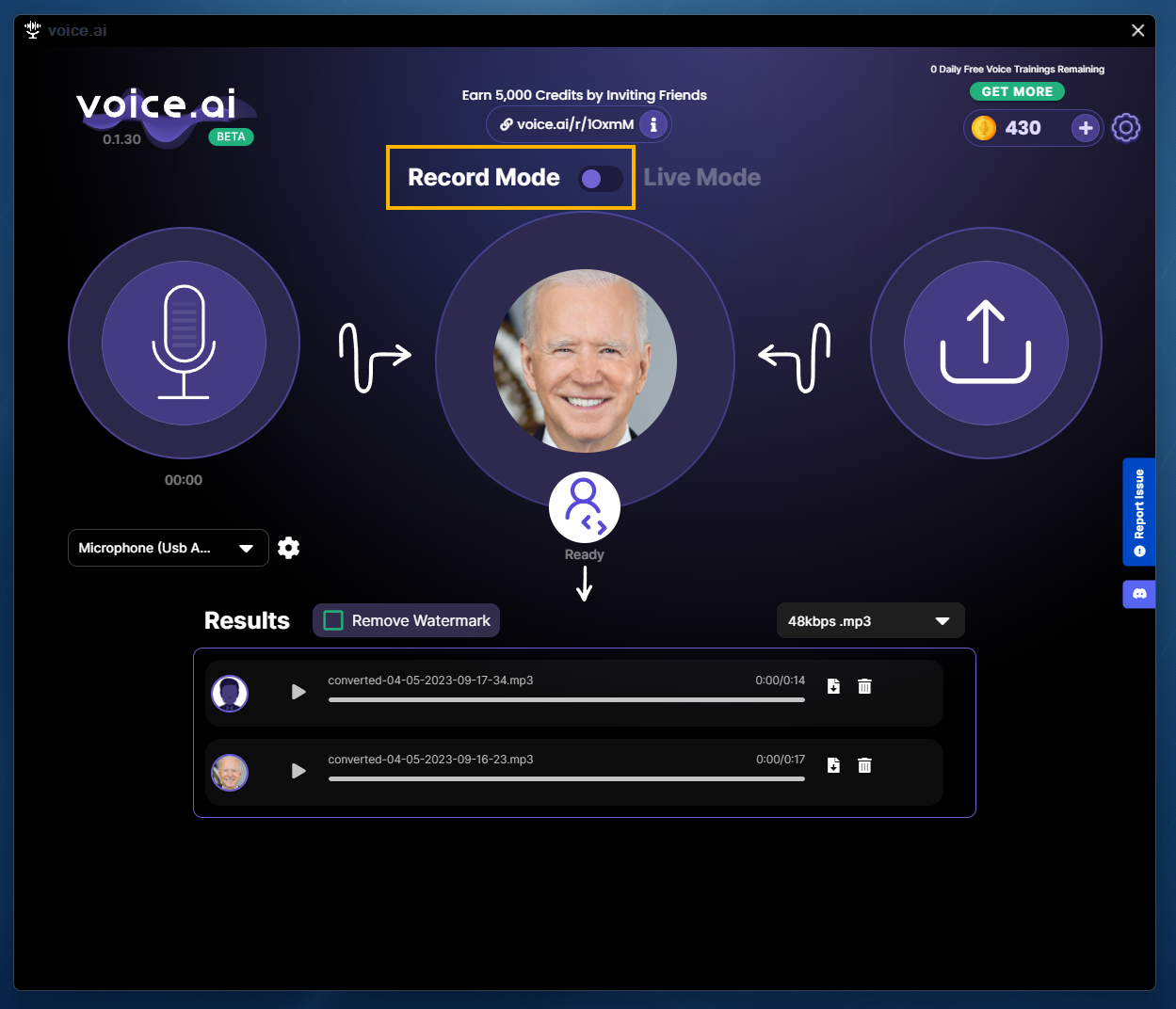Click the title bar voice.ai icon

pyautogui.click(x=33, y=30)
